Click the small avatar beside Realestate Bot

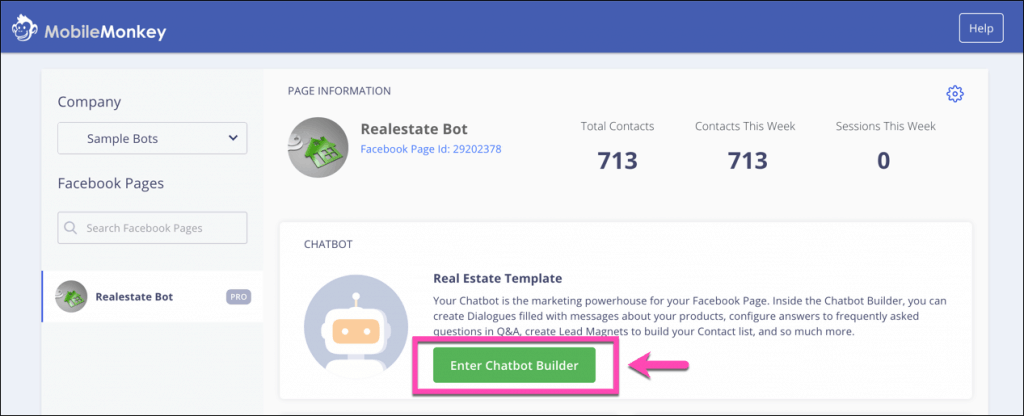pyautogui.click(x=71, y=296)
